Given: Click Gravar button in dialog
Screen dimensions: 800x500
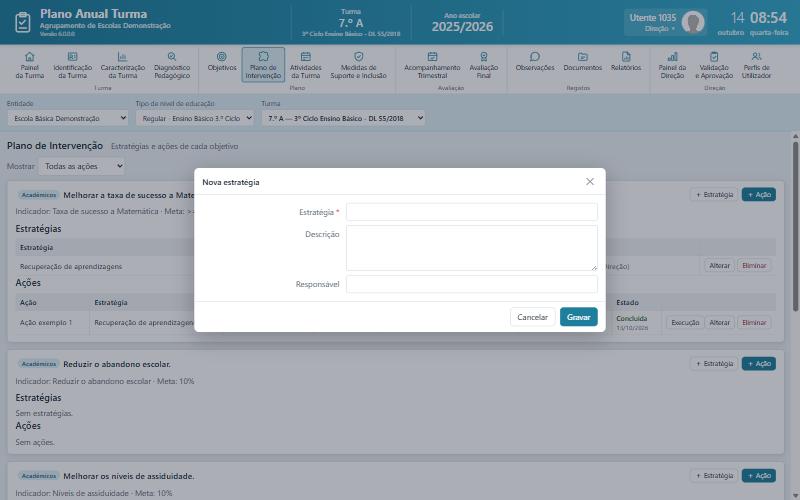Looking at the screenshot, I should pos(579,317).
